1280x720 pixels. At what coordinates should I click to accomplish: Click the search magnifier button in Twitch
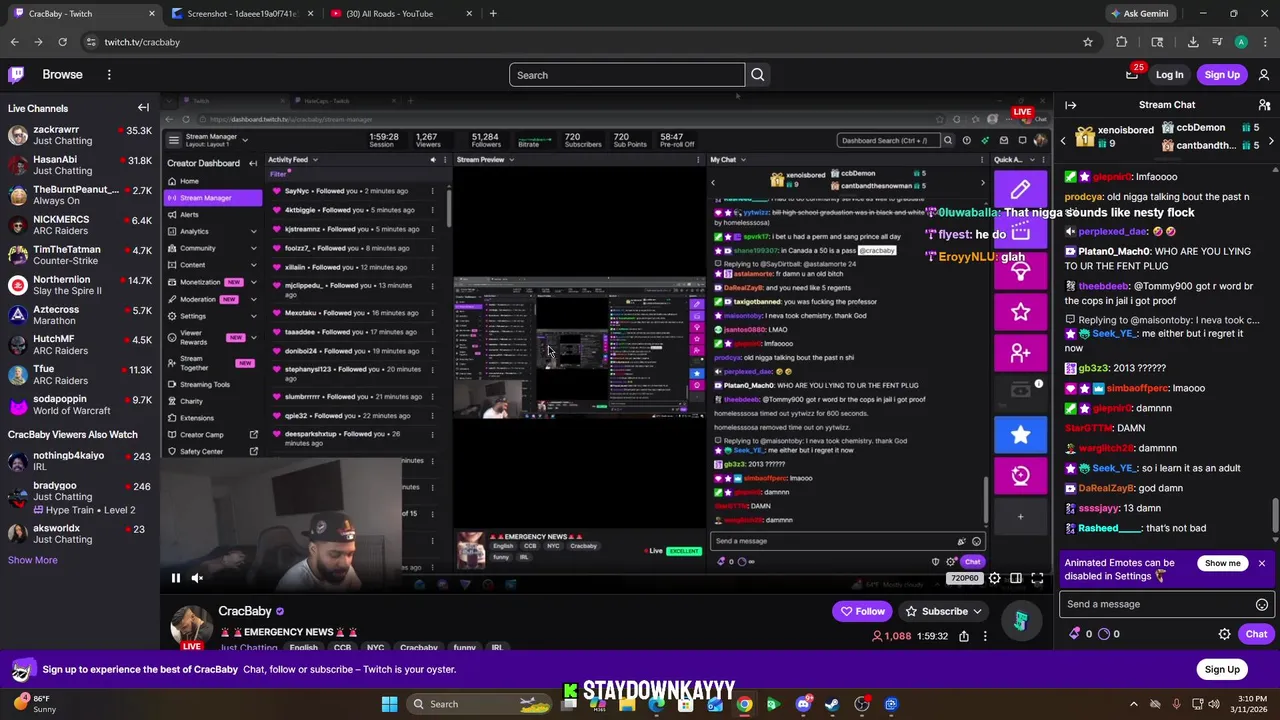coord(758,75)
